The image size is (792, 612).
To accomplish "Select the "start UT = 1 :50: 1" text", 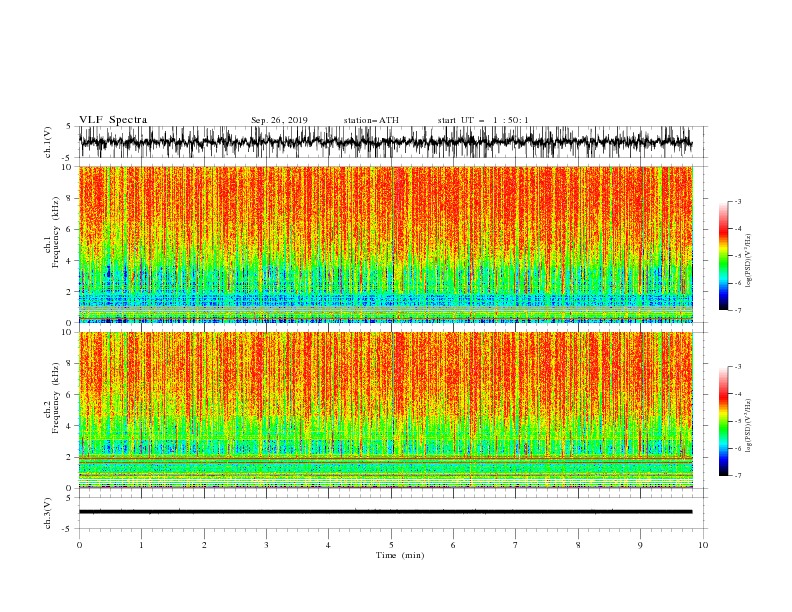I will pyautogui.click(x=483, y=120).
